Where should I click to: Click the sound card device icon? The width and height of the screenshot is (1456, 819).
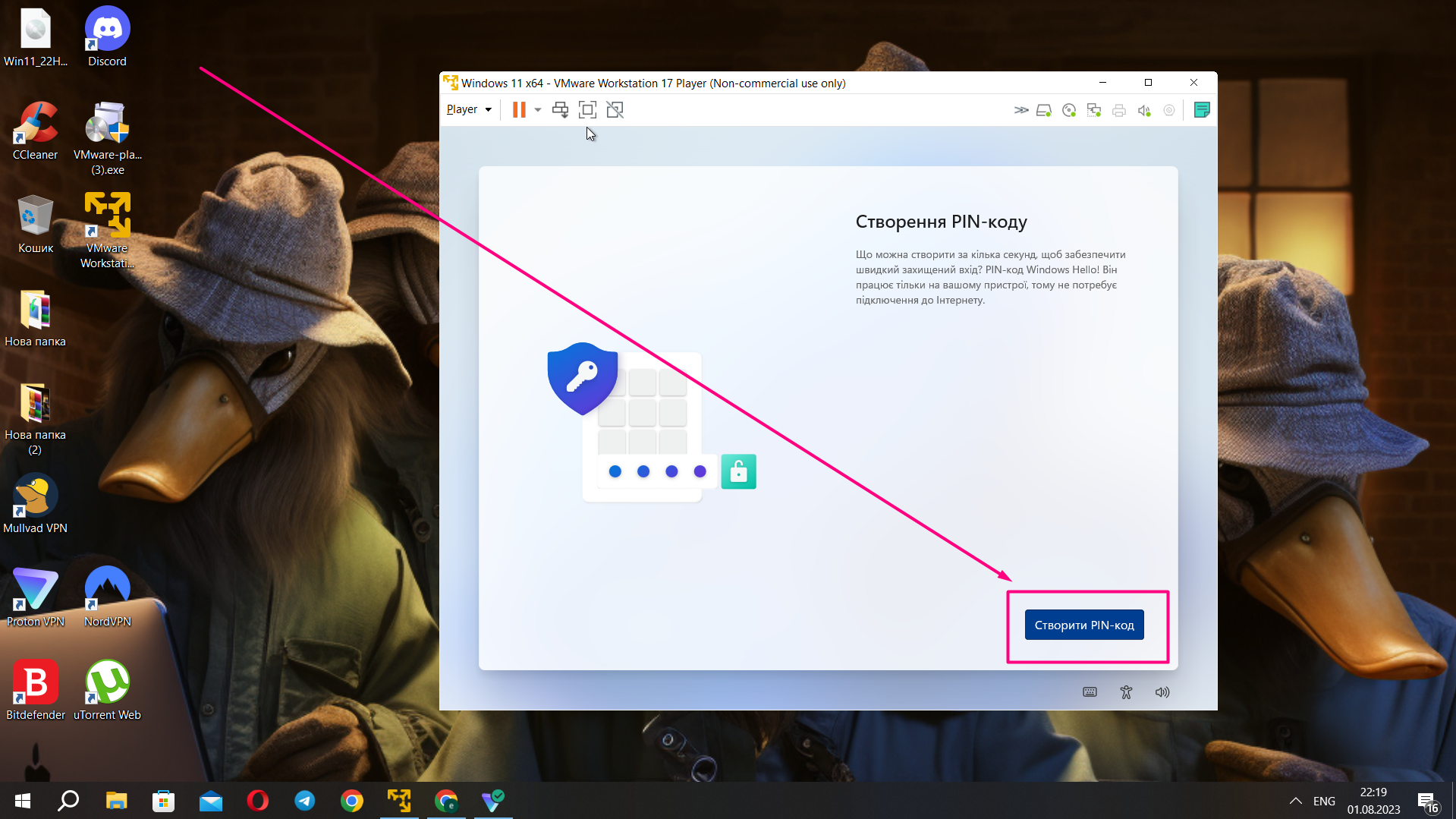pyautogui.click(x=1144, y=110)
